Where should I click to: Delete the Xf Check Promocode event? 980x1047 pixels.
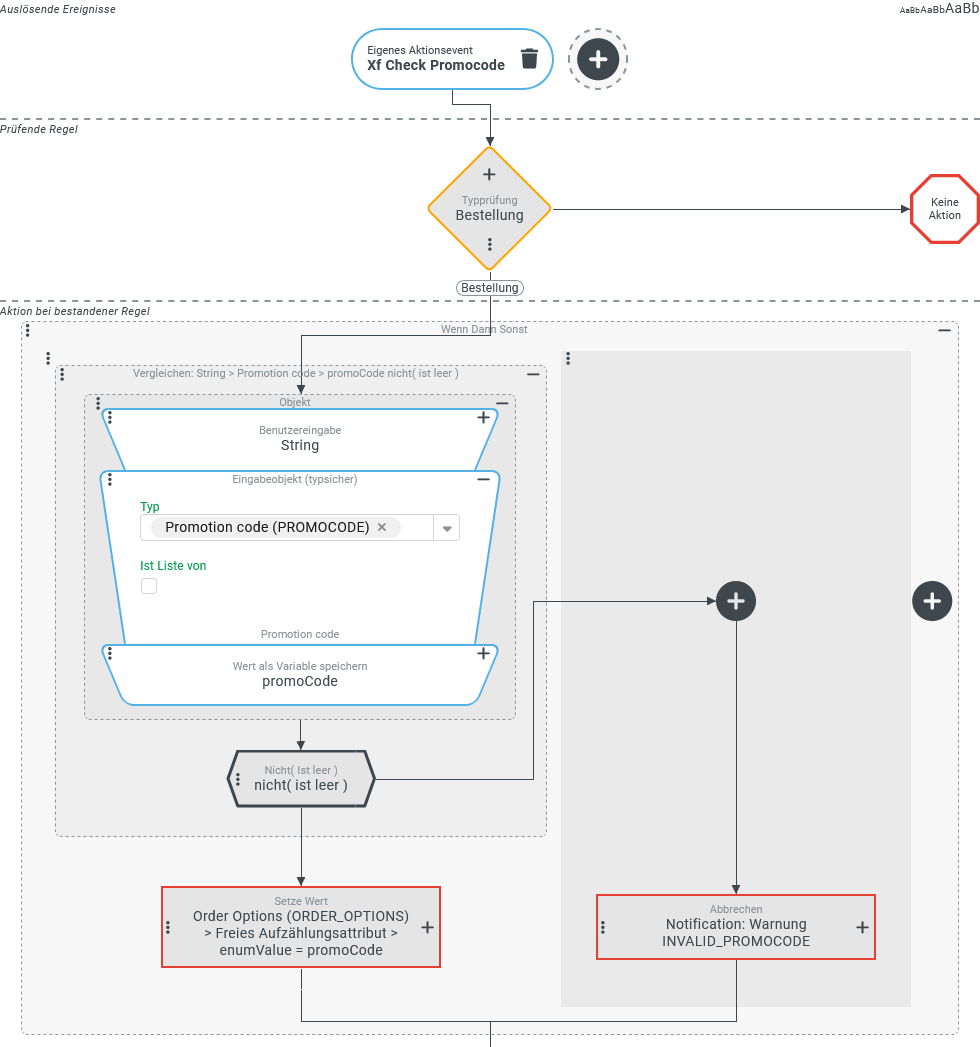530,58
